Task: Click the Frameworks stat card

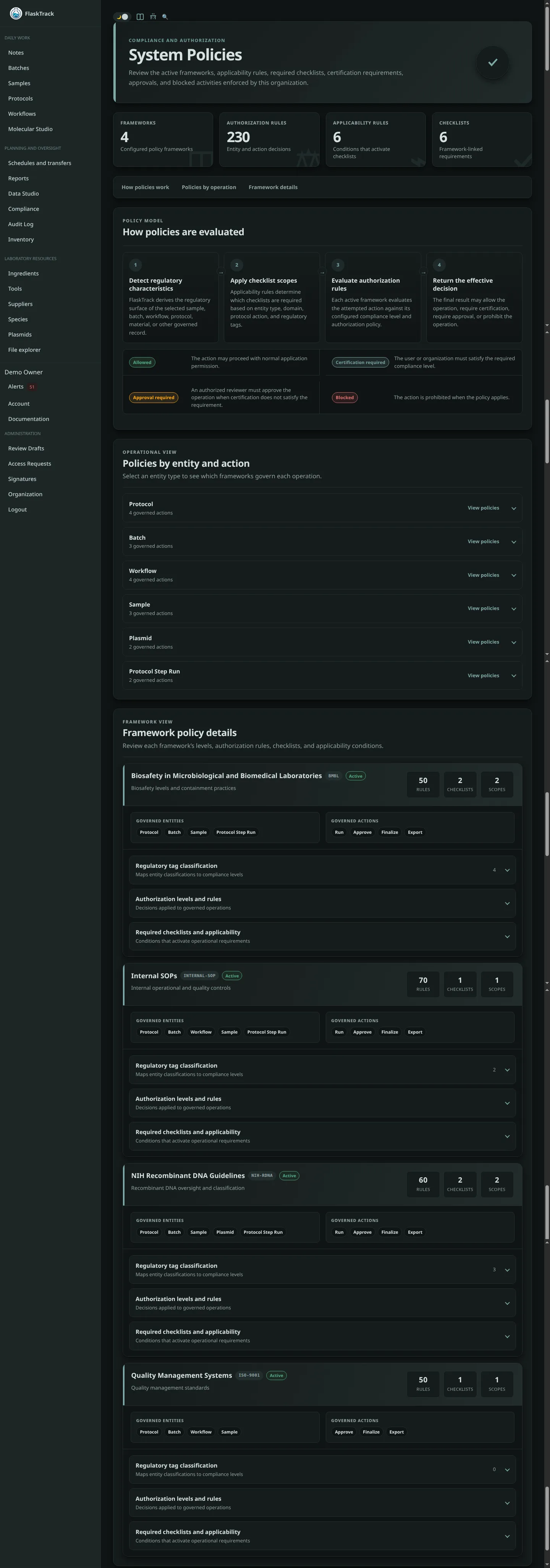Action: [x=163, y=139]
